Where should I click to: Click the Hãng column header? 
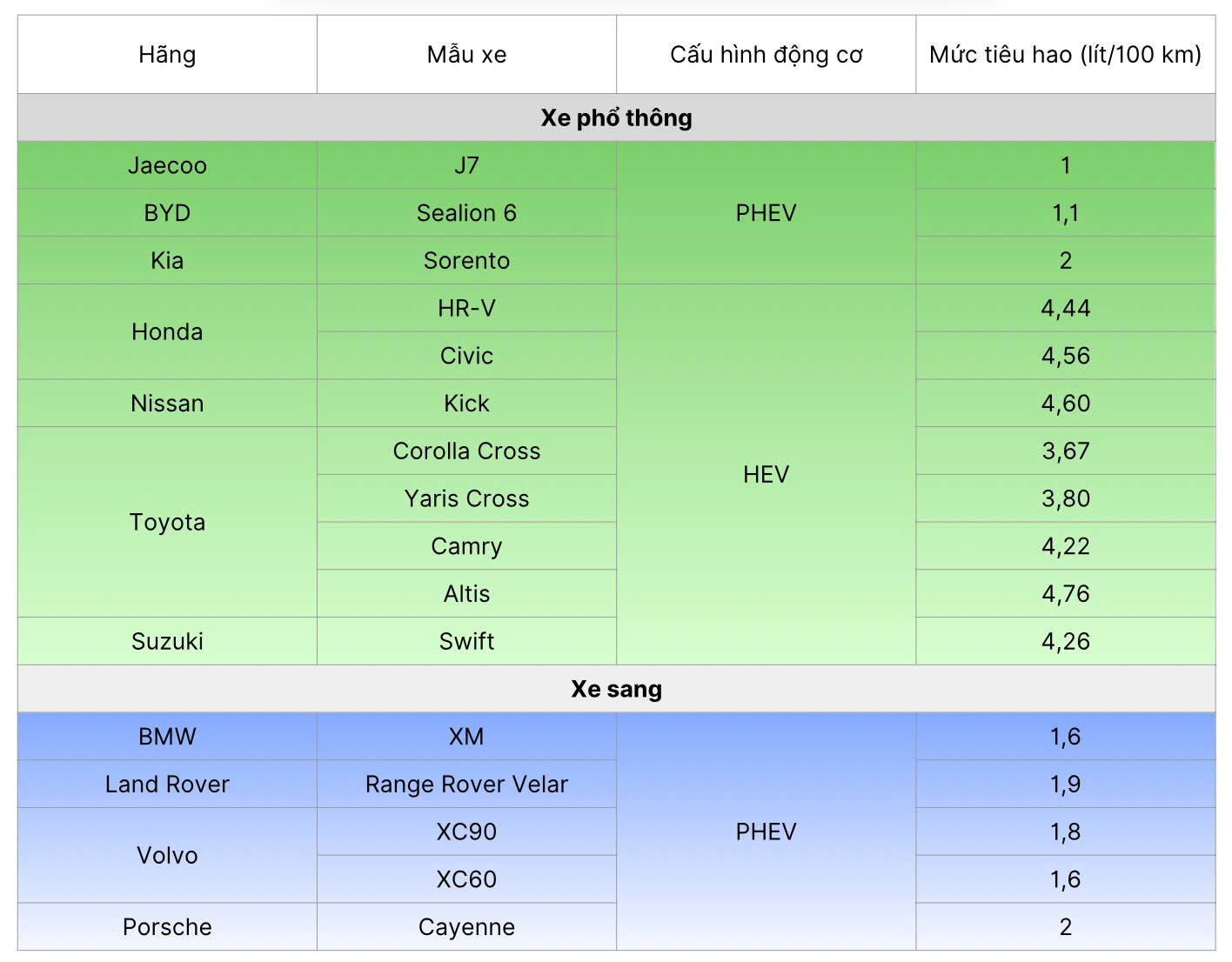tap(167, 55)
